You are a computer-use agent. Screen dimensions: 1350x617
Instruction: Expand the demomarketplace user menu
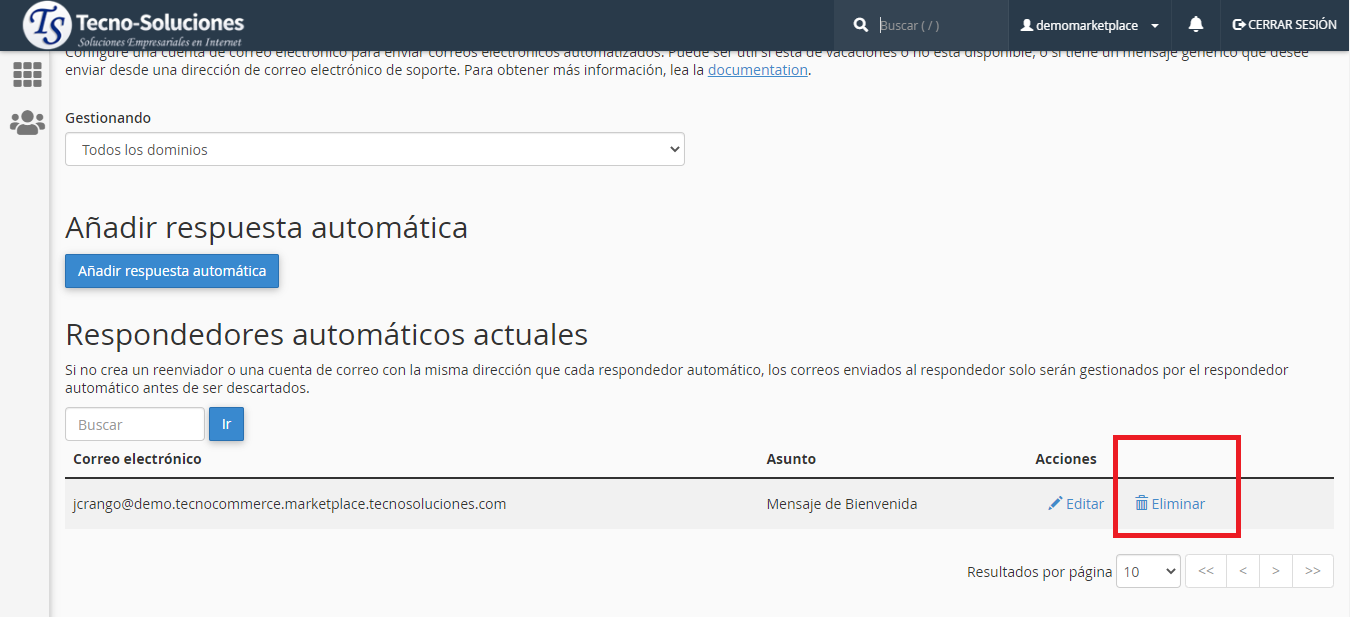tap(1089, 25)
